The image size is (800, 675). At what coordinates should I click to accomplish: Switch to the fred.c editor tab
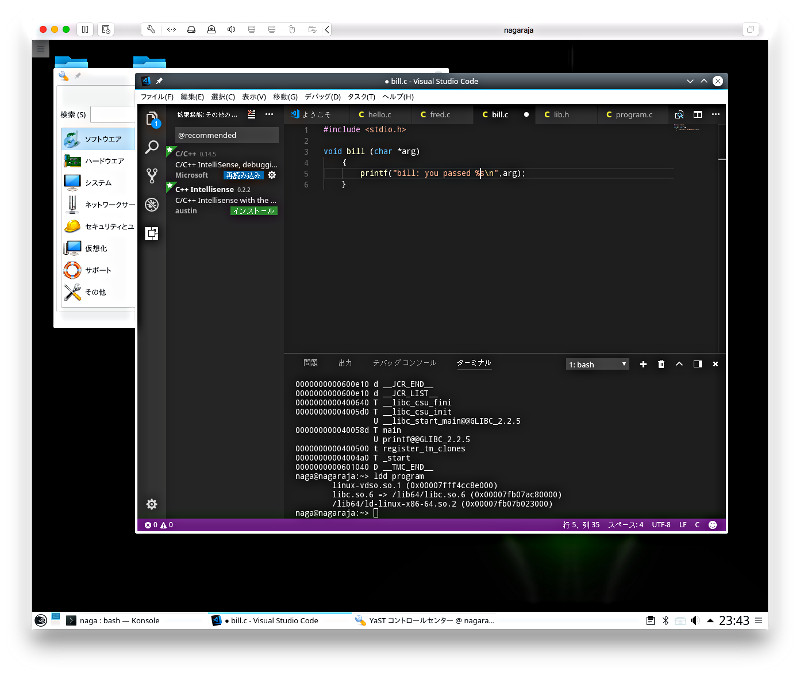click(x=442, y=114)
